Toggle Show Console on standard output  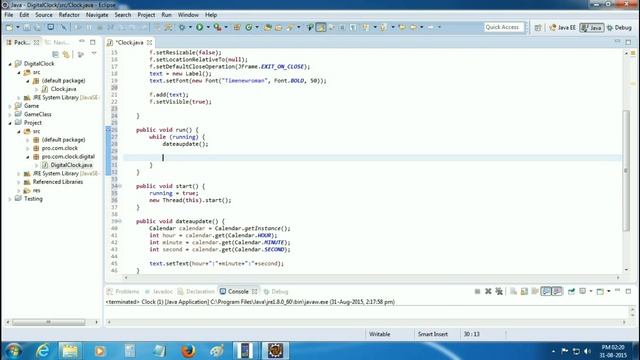click(x=546, y=291)
